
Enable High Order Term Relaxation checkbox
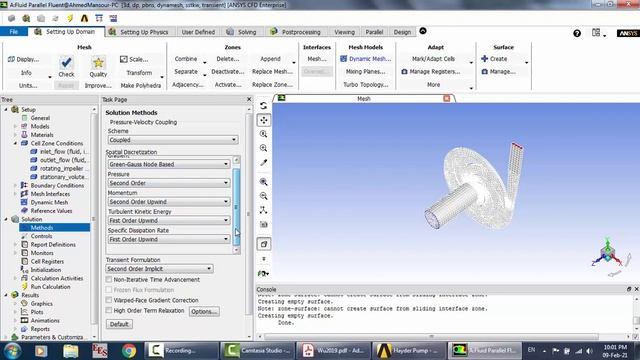[x=109, y=311]
